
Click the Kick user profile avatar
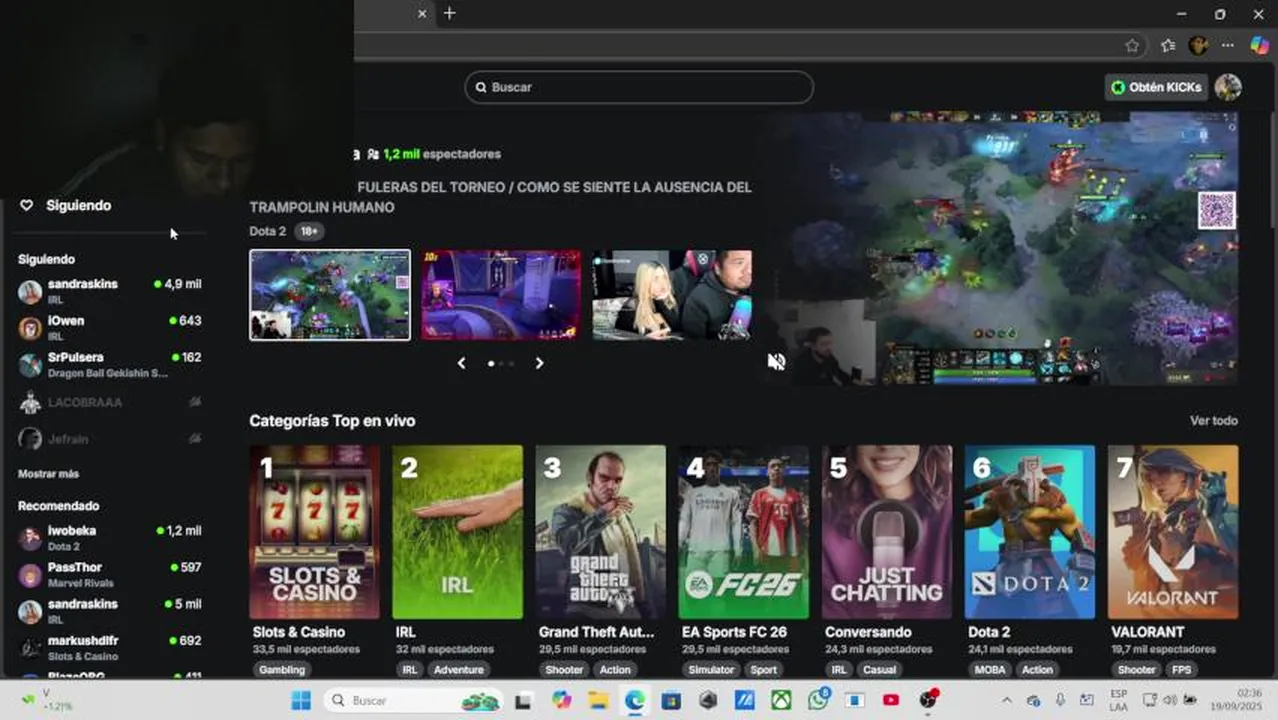tap(1228, 87)
